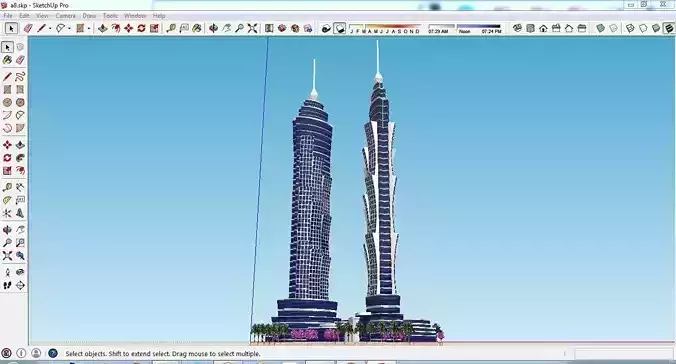Screen dimensions: 676x364
Task: Enable Wireframe face style
Action: pyautogui.click(x=630, y=28)
